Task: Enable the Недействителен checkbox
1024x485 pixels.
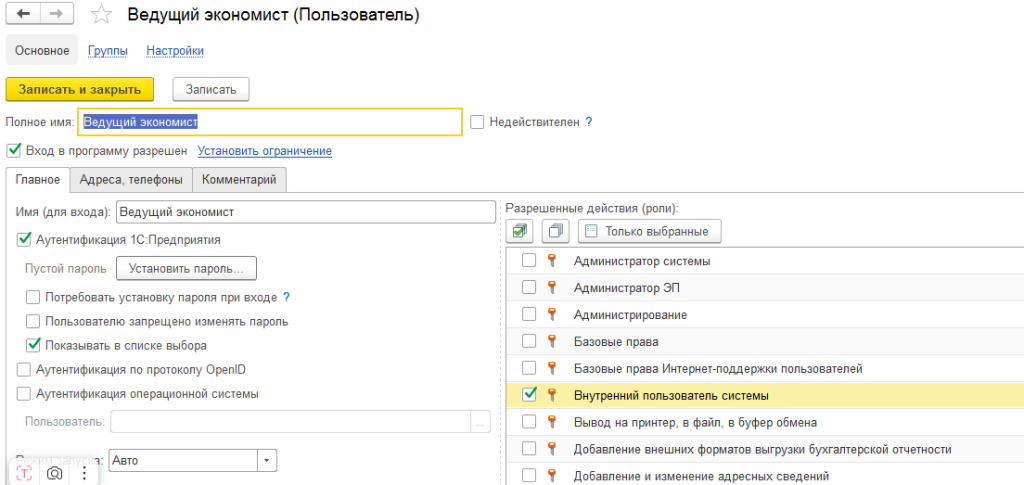Action: (x=477, y=122)
